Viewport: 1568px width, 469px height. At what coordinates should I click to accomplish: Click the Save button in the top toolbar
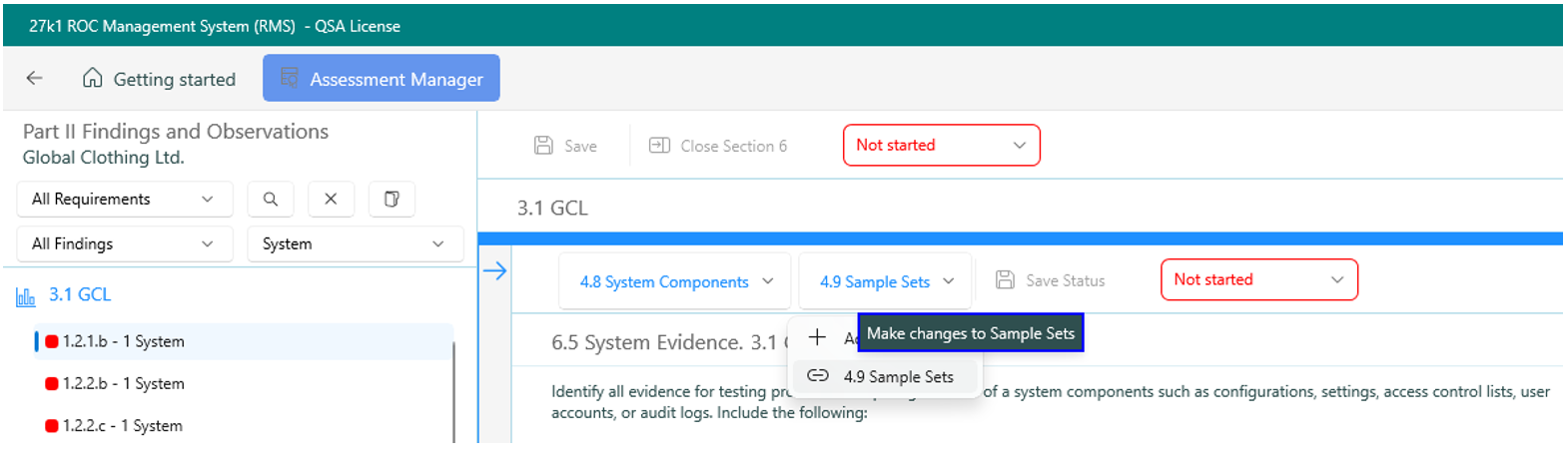(x=566, y=146)
